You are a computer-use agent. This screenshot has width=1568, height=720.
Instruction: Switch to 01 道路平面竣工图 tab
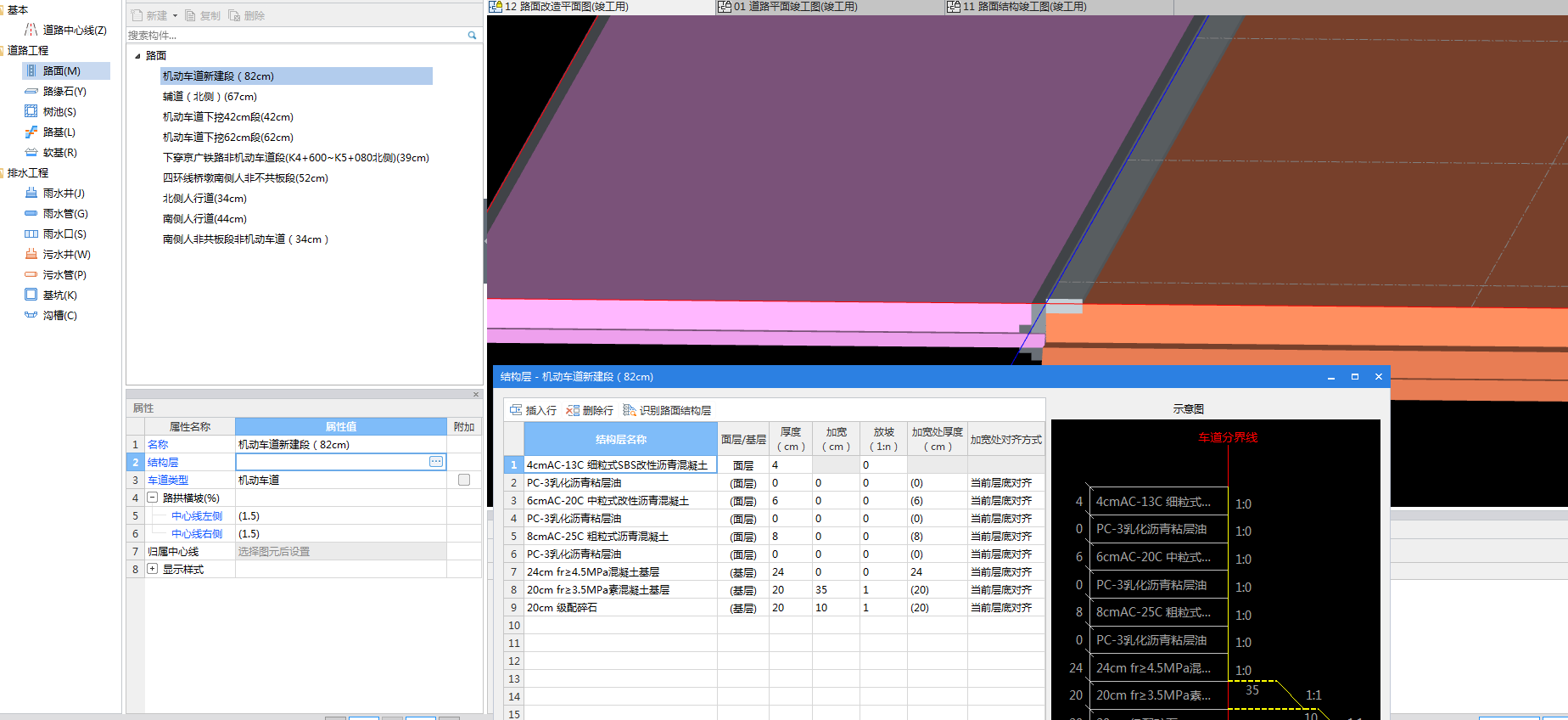pyautogui.click(x=831, y=7)
